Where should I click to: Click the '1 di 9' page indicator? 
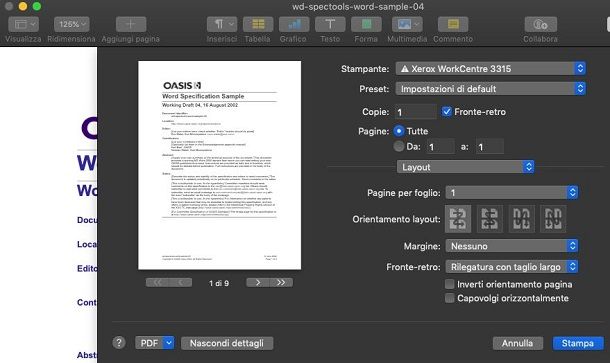click(x=219, y=283)
